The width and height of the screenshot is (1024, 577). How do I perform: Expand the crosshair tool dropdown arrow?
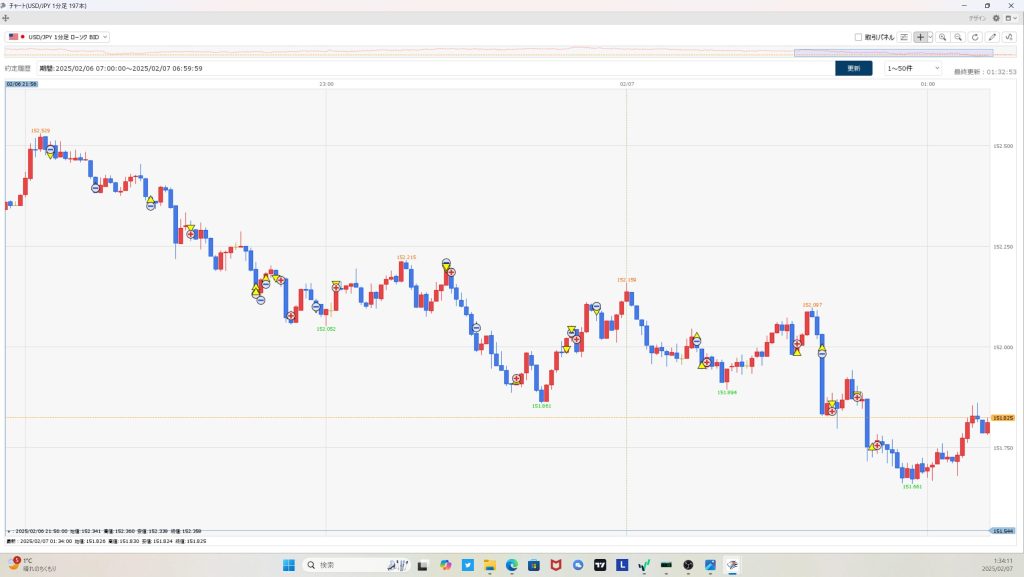coord(930,37)
